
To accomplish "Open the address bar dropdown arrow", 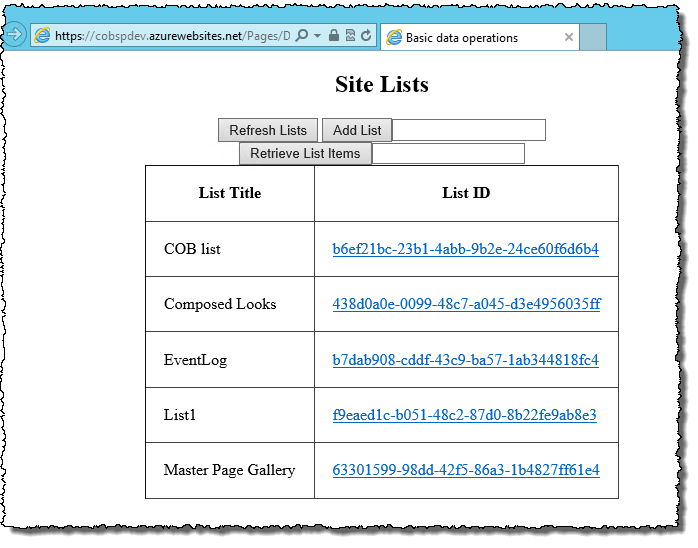I will click(317, 35).
